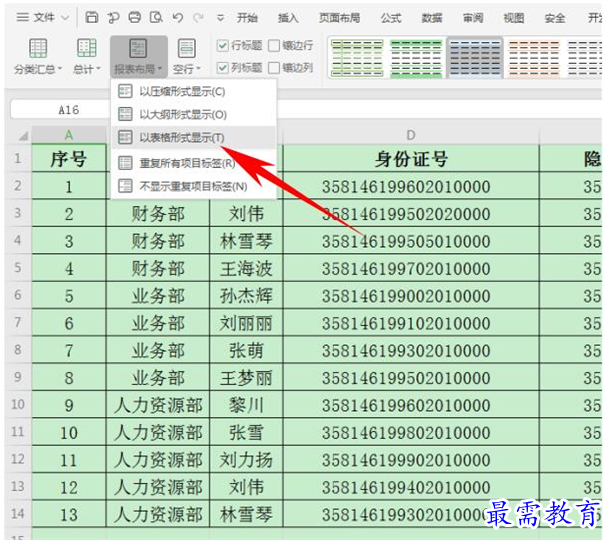Expand the quick access toolbar customize arrow
This screenshot has height=545, width=608.
(x=220, y=18)
